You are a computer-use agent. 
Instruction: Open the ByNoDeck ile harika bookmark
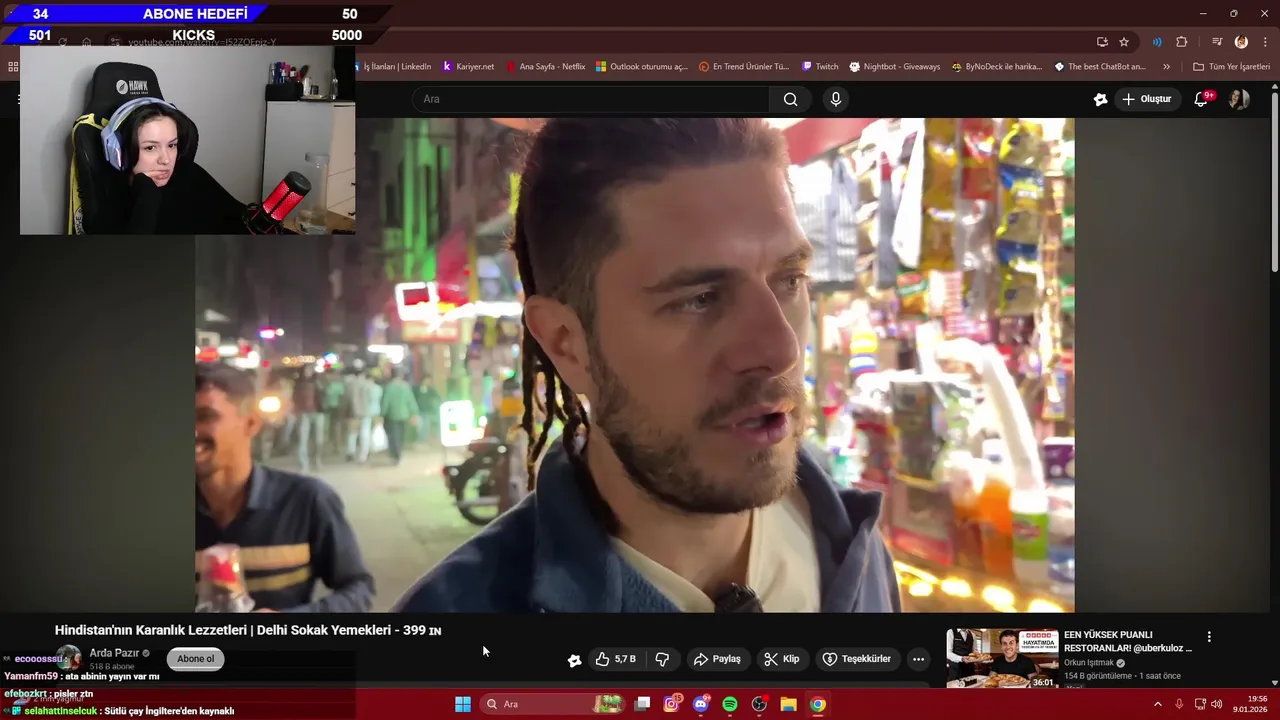pyautogui.click(x=996, y=67)
